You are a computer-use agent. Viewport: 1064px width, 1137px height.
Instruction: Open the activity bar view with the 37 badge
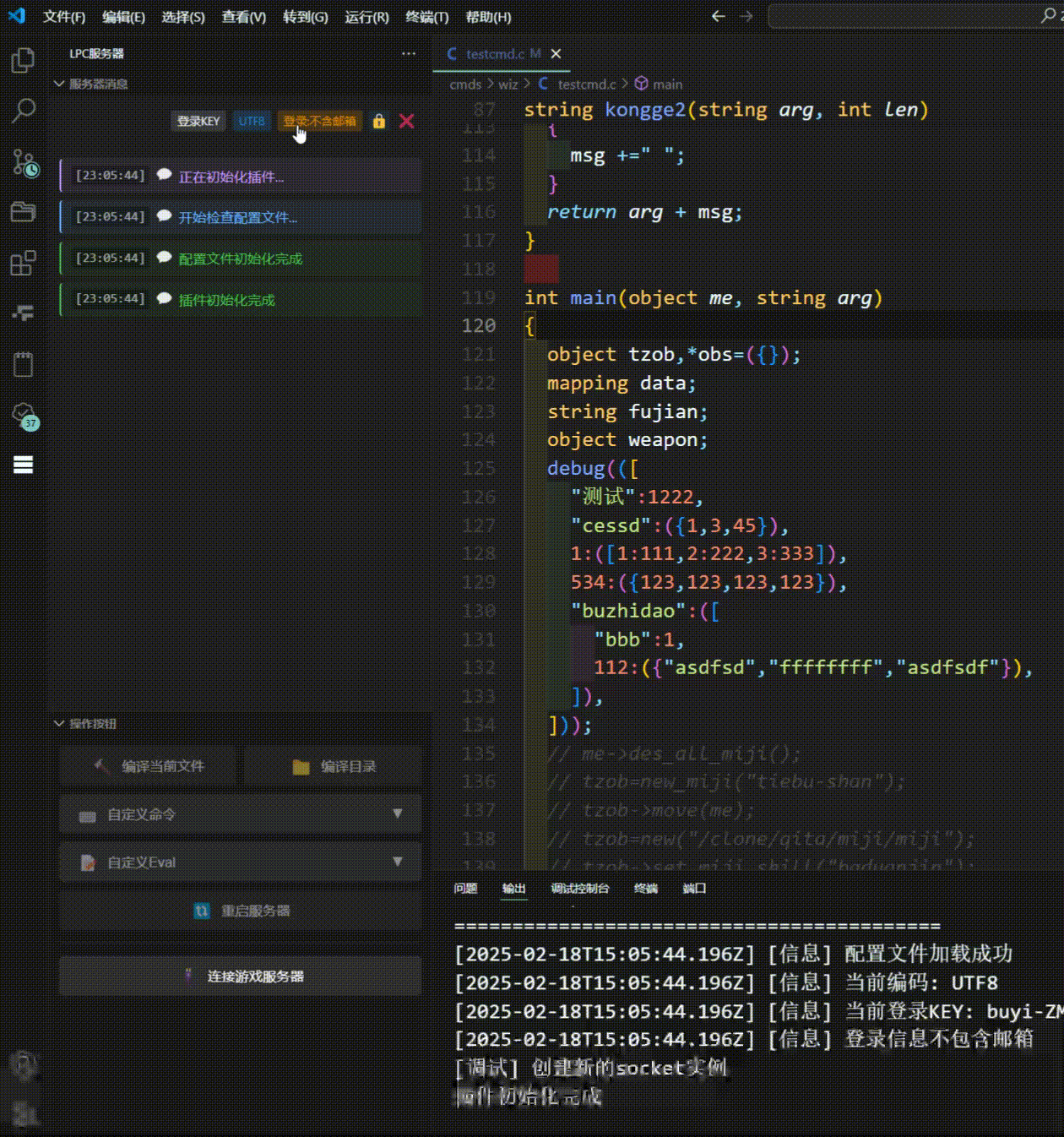(x=24, y=415)
